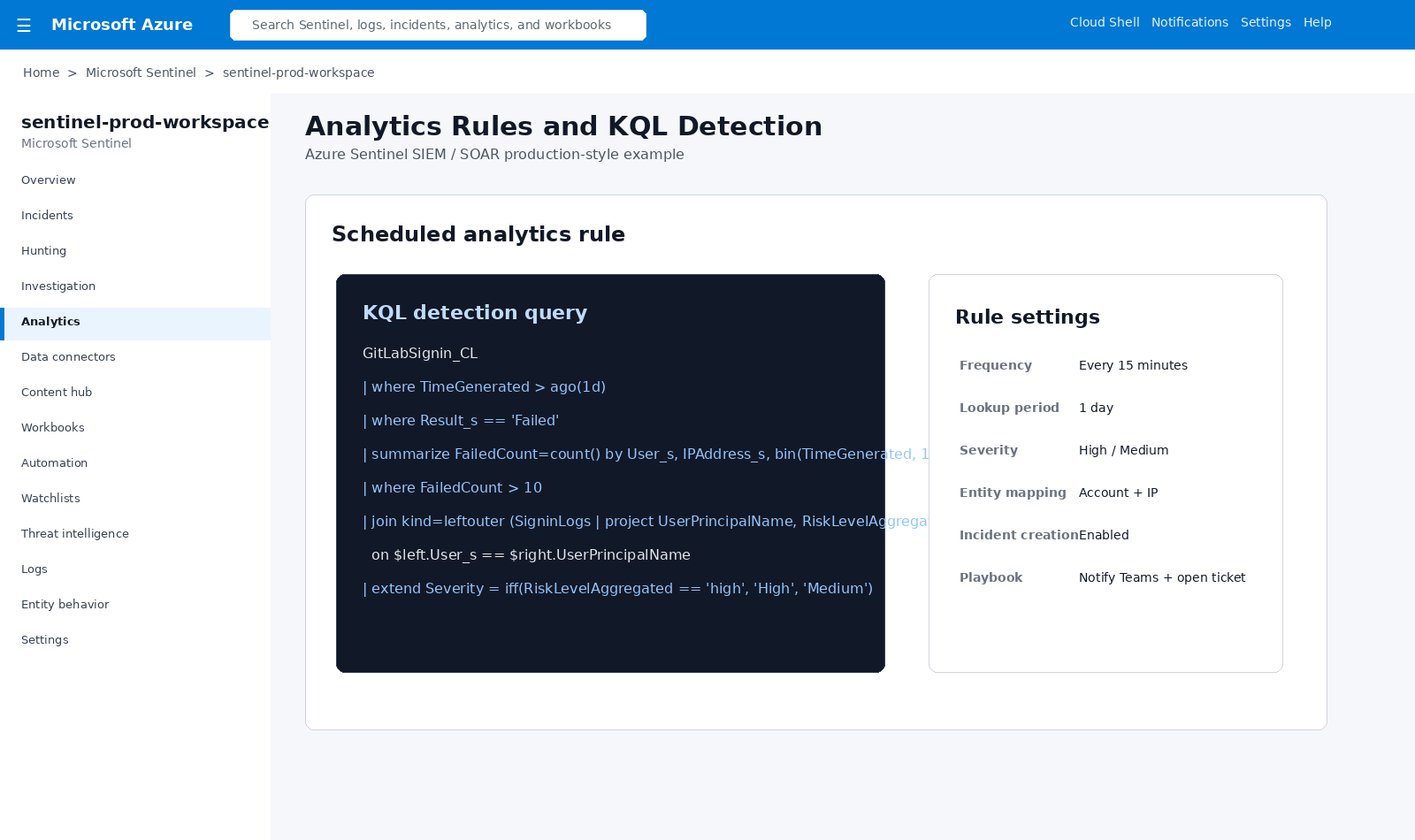
Task: Open the hamburger navigation menu
Action: [x=24, y=26]
